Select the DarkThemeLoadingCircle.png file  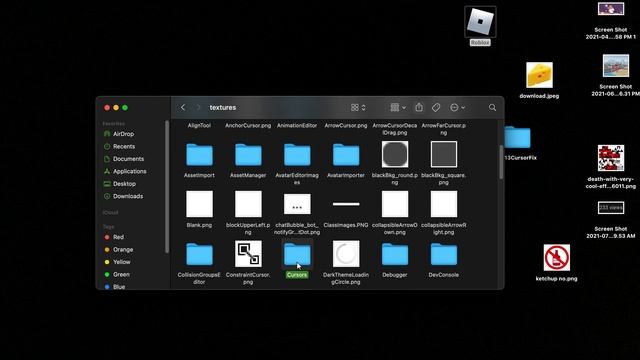pyautogui.click(x=346, y=254)
